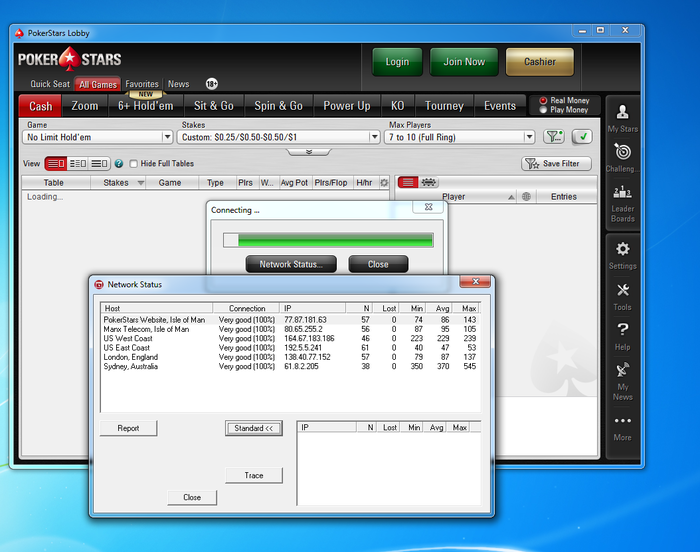The image size is (700, 552).
Task: Click the Save Filter button
Action: 556,164
